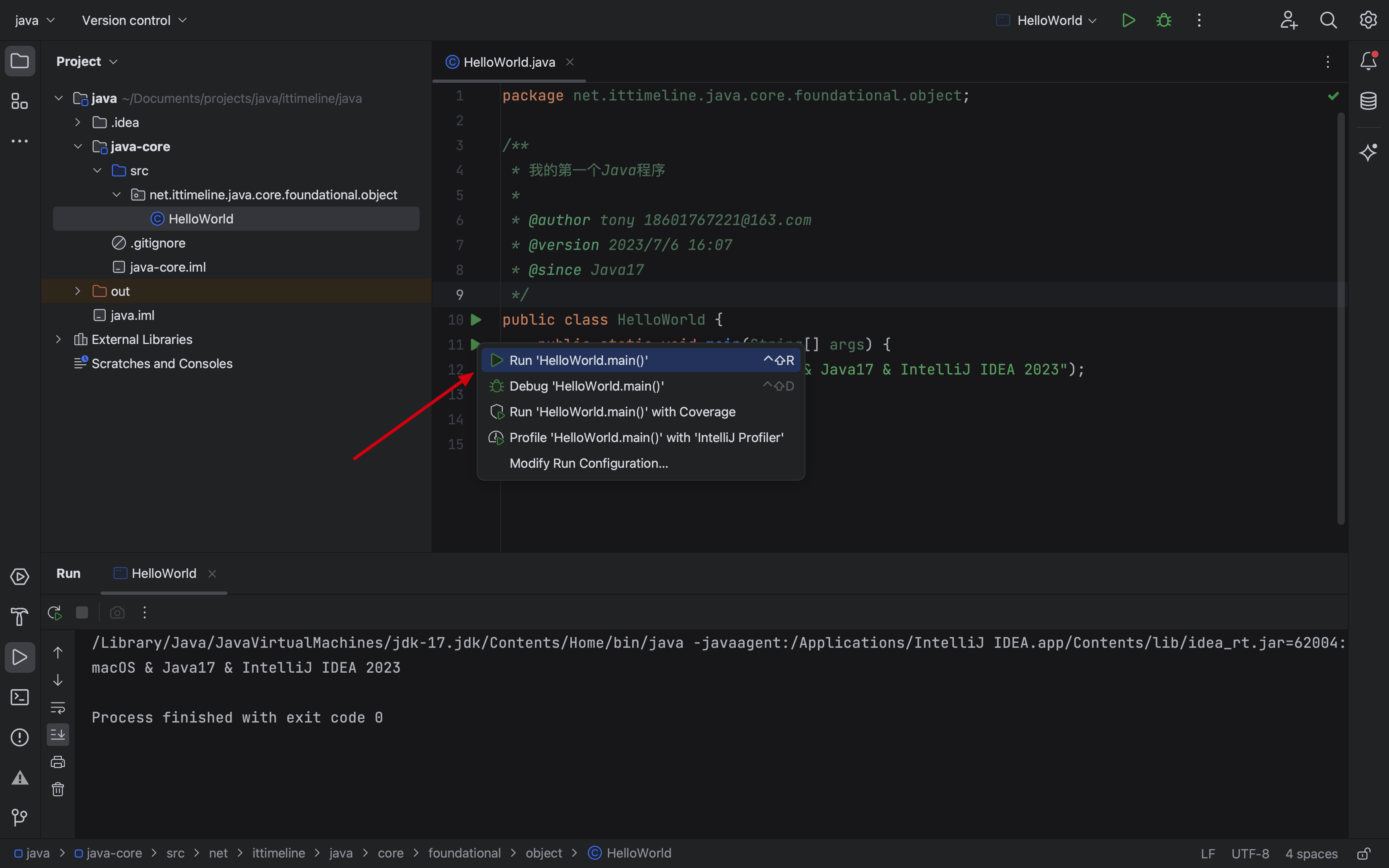This screenshot has height=868, width=1389.
Task: Open Version control dropdown
Action: 134,20
